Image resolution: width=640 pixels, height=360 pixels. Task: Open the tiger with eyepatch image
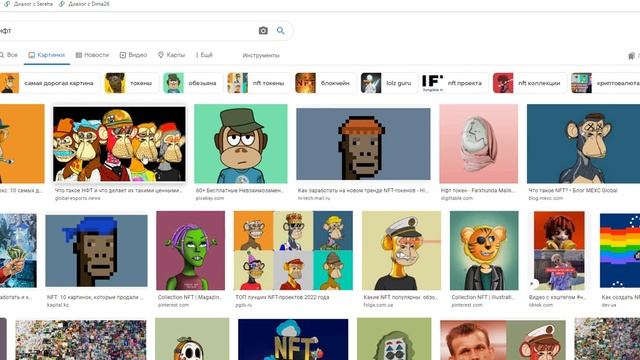(x=484, y=251)
